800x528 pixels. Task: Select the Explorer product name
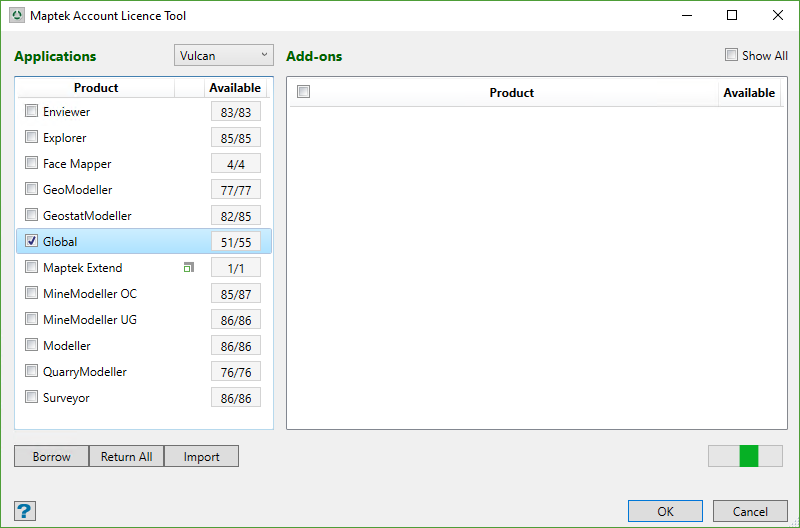click(x=65, y=138)
